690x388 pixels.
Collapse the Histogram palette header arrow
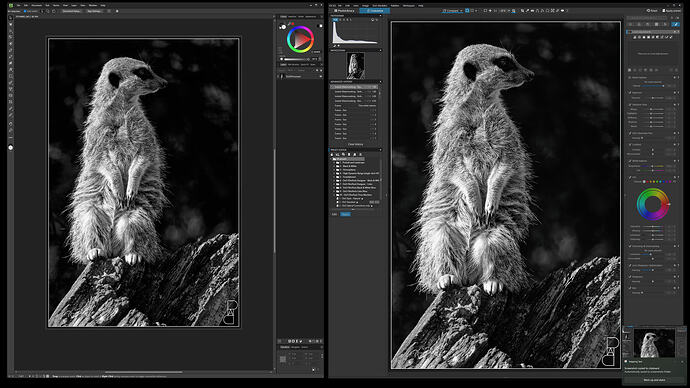click(381, 15)
